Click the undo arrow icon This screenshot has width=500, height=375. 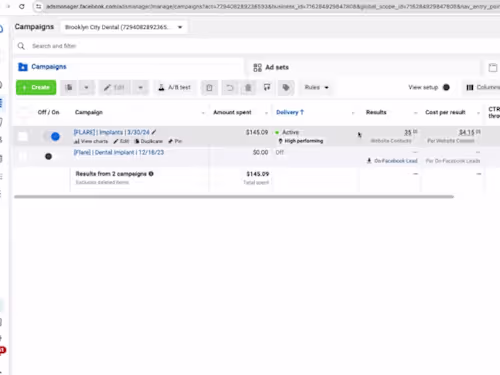pos(230,88)
